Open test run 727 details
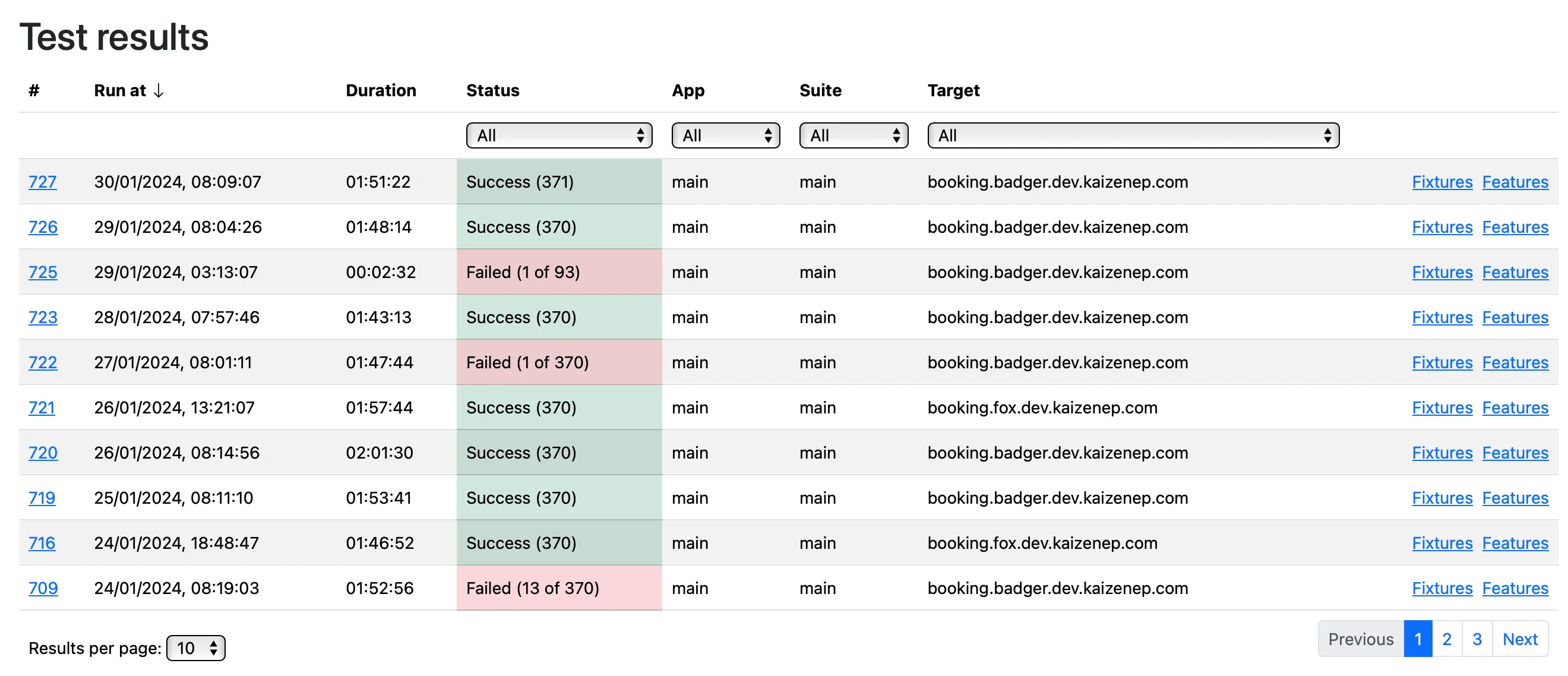 43,182
